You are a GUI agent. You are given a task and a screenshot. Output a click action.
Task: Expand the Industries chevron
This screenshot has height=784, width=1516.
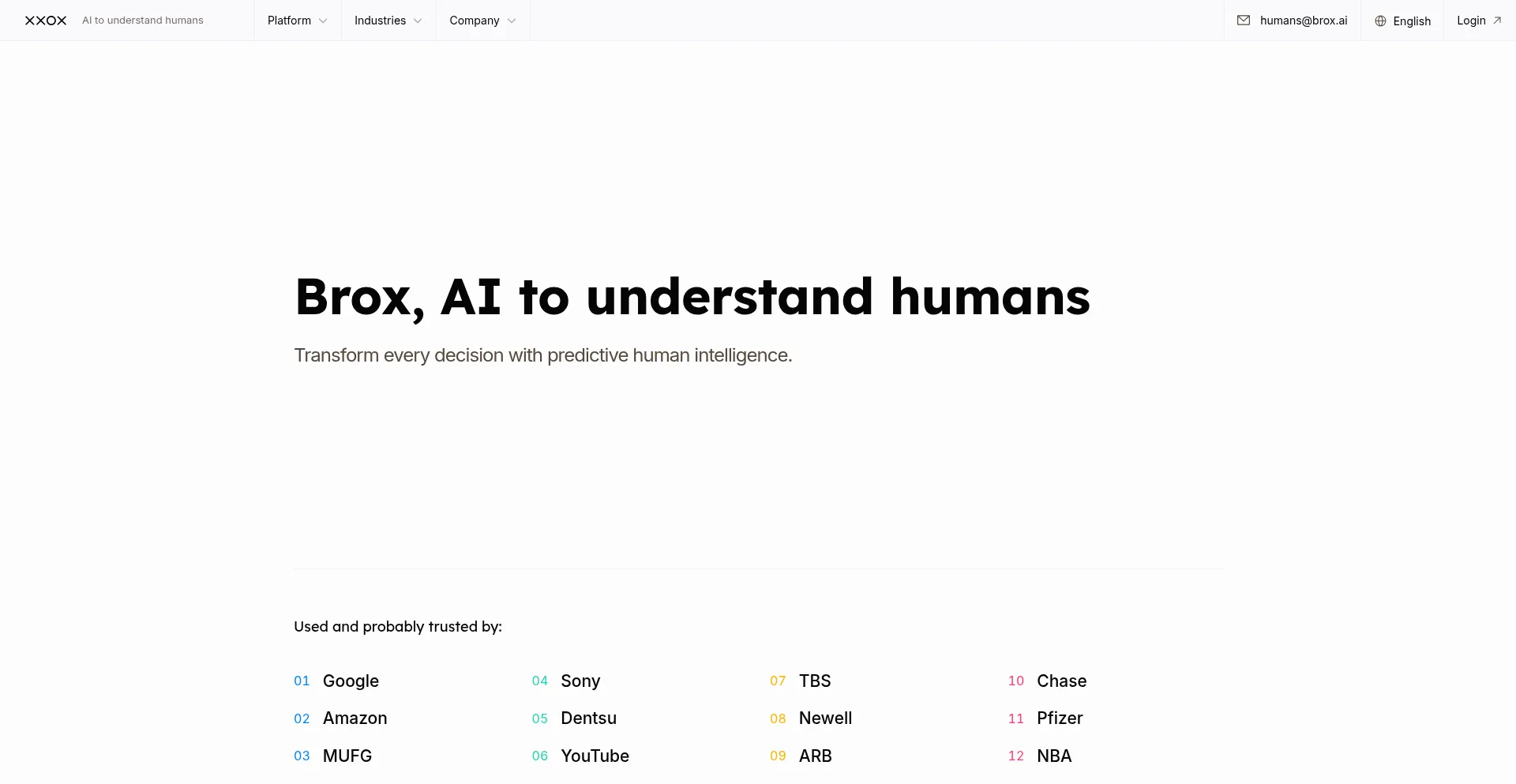pyautogui.click(x=418, y=21)
